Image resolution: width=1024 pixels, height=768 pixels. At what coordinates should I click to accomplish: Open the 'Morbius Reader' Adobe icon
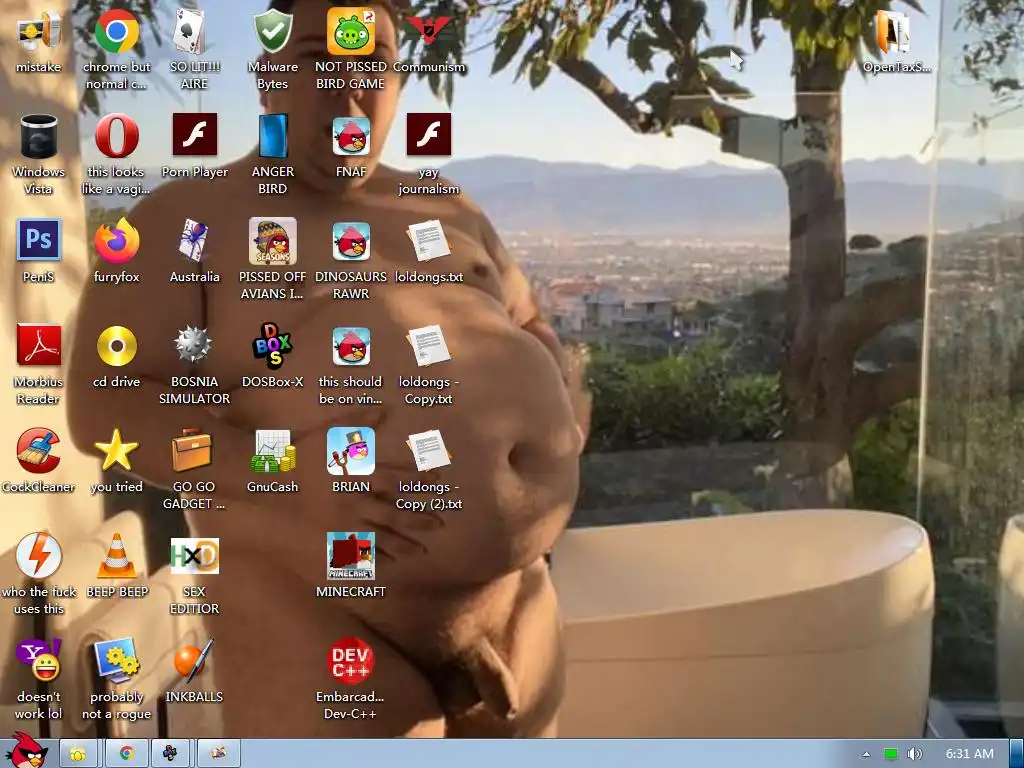39,364
